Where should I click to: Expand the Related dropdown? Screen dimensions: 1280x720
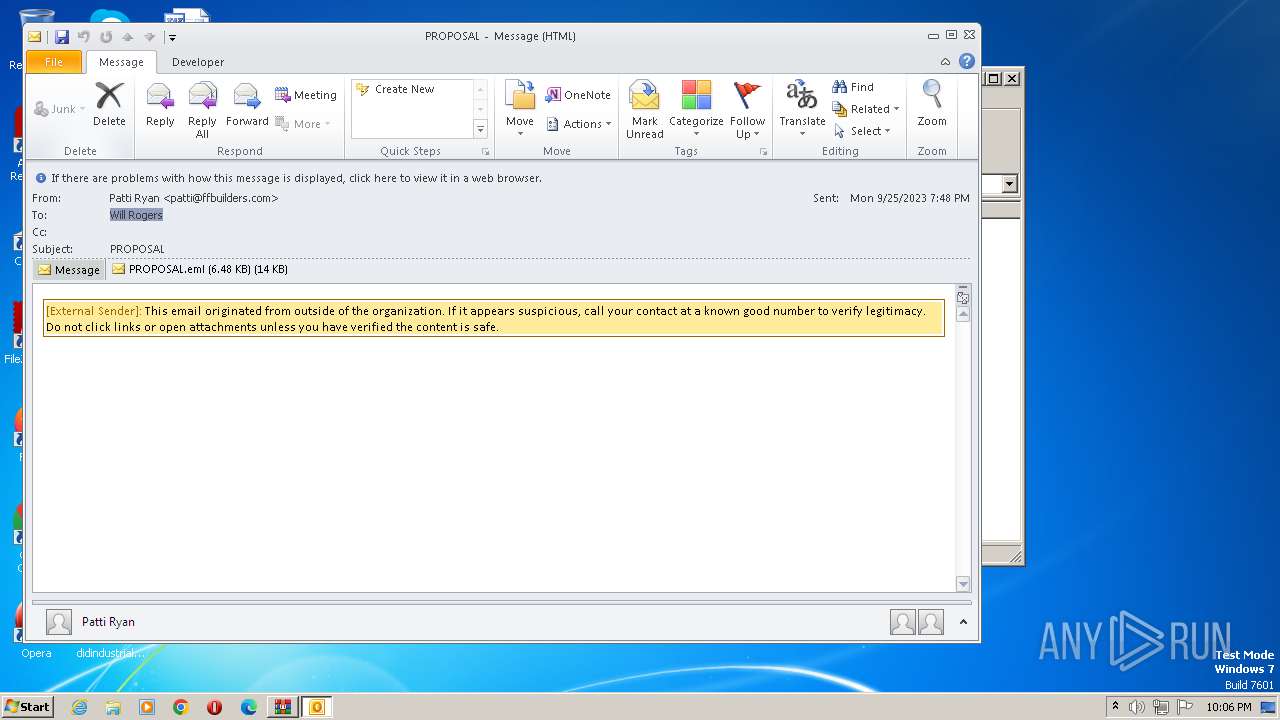(866, 109)
